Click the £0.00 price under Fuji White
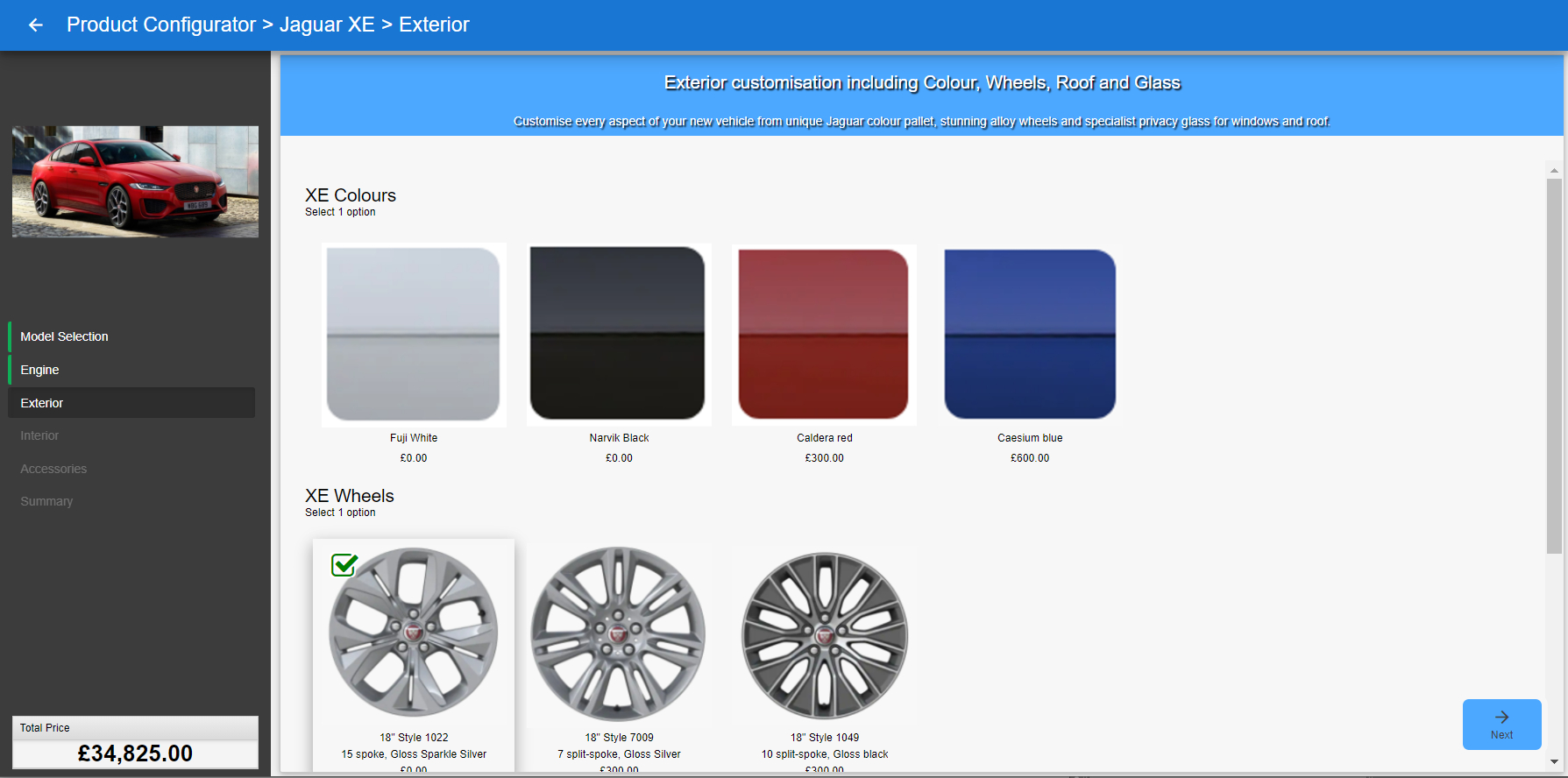 coord(414,458)
